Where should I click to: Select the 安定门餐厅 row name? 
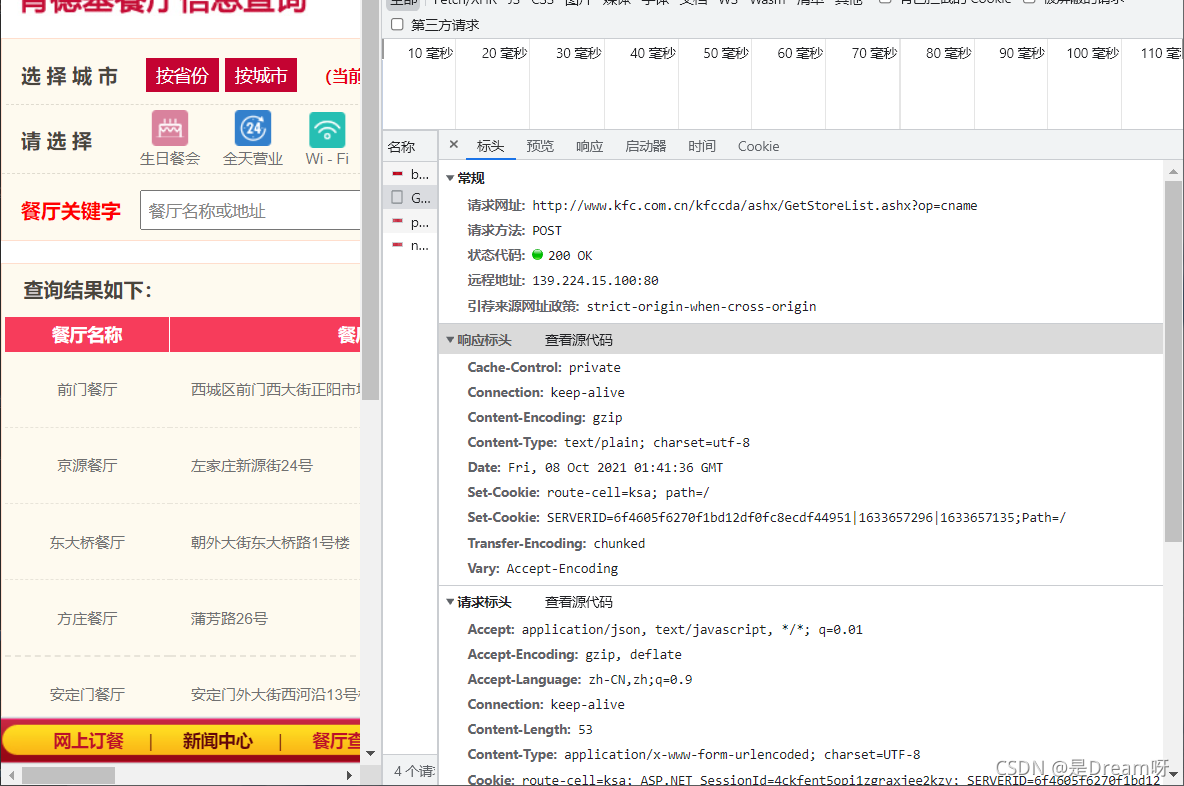87,695
